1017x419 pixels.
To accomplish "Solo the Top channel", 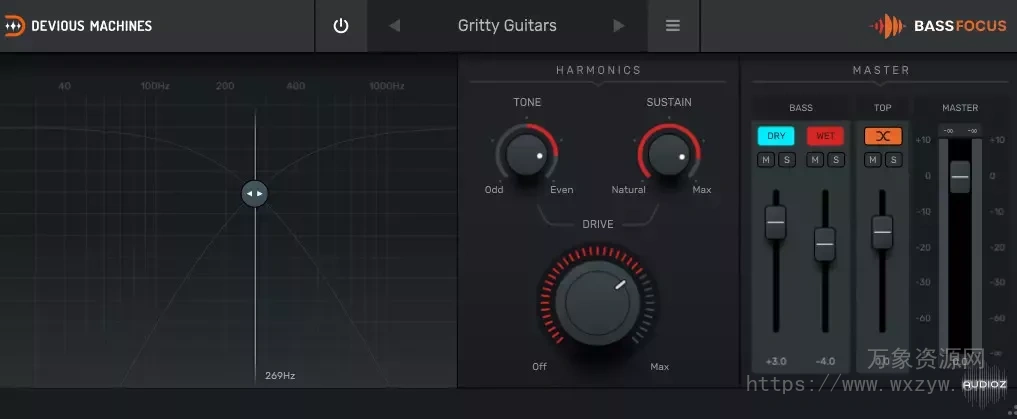I will click(894, 160).
